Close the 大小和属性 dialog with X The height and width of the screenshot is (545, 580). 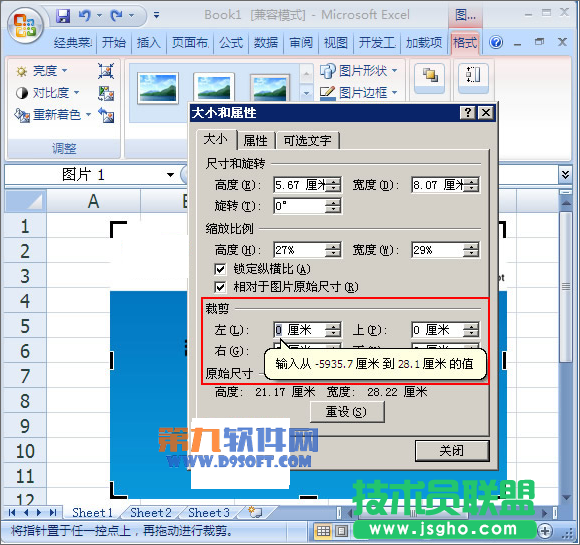[x=486, y=112]
